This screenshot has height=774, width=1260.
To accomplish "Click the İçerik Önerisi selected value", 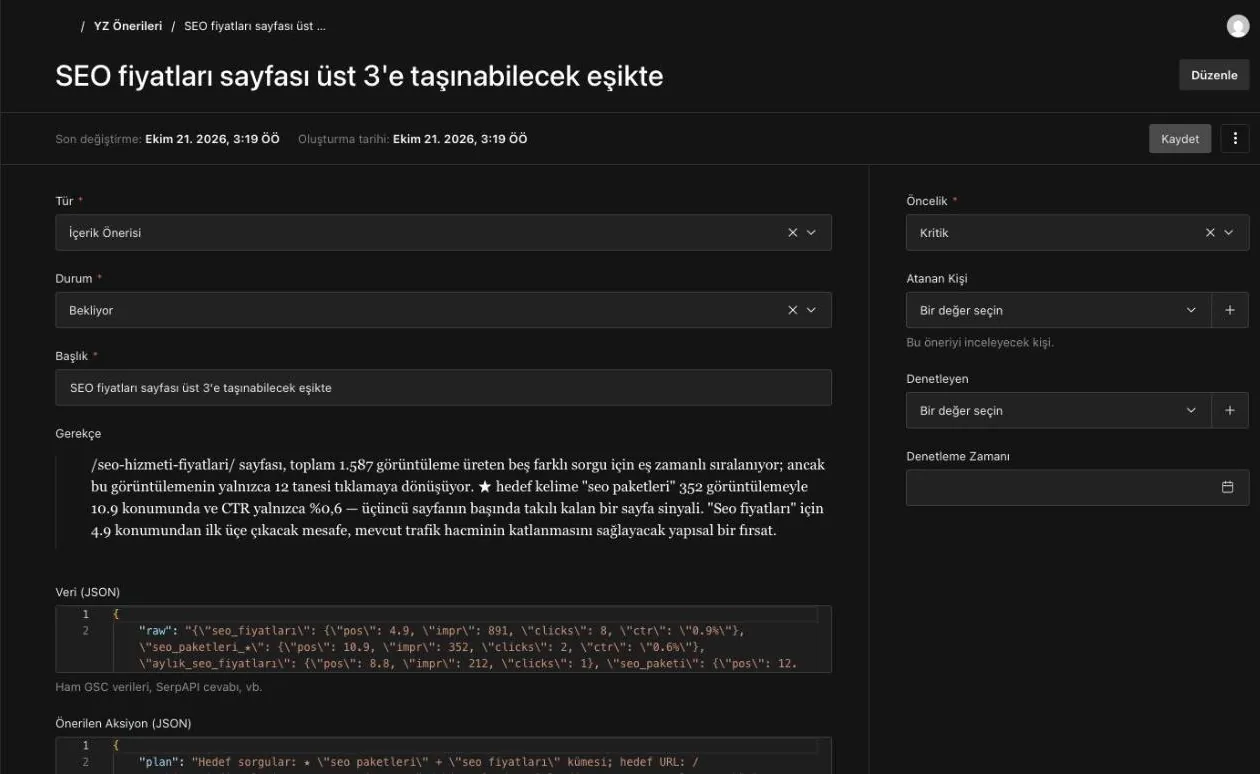I will click(105, 232).
